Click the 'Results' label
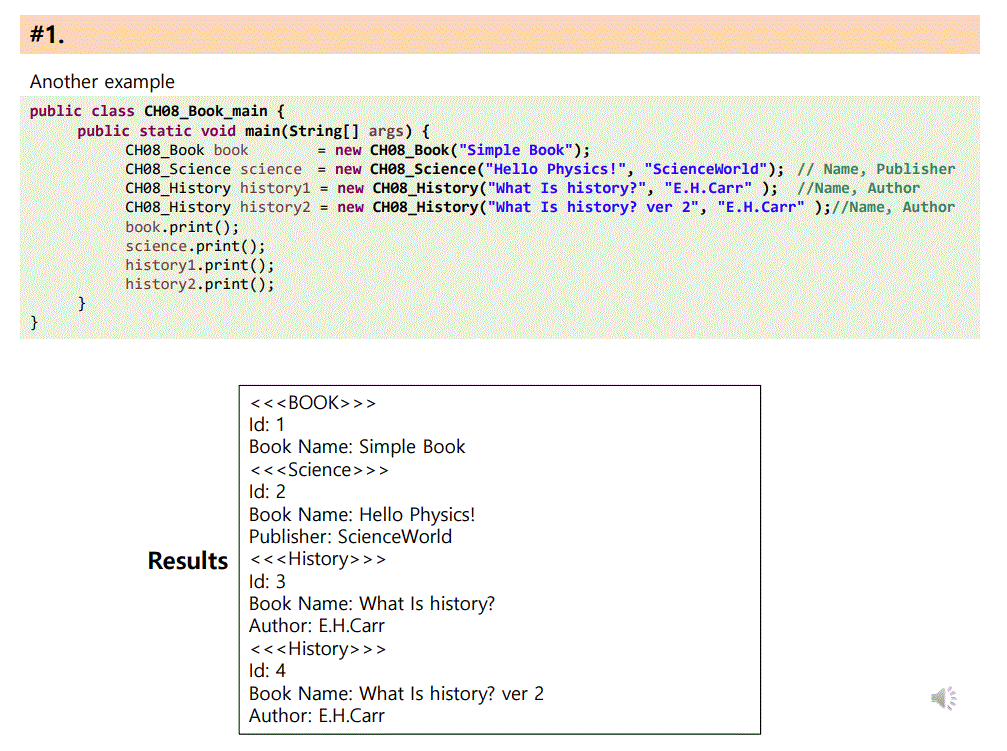 (187, 561)
